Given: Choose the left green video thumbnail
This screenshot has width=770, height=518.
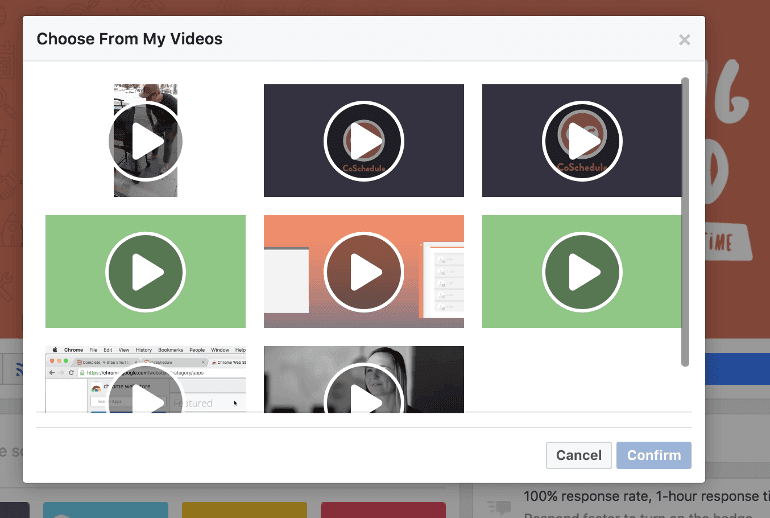Looking at the screenshot, I should [145, 272].
